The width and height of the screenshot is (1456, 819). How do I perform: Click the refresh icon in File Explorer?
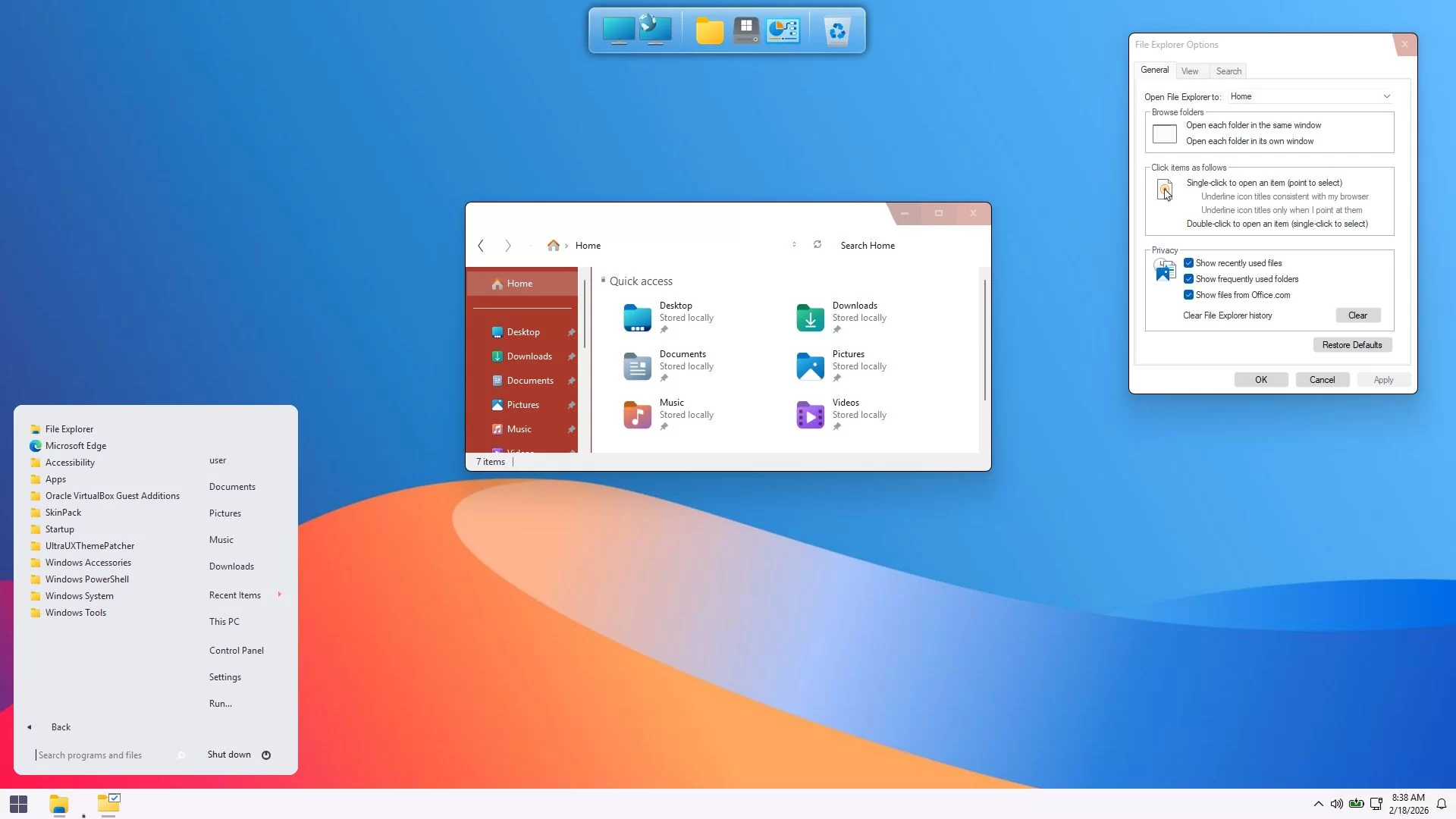point(817,244)
